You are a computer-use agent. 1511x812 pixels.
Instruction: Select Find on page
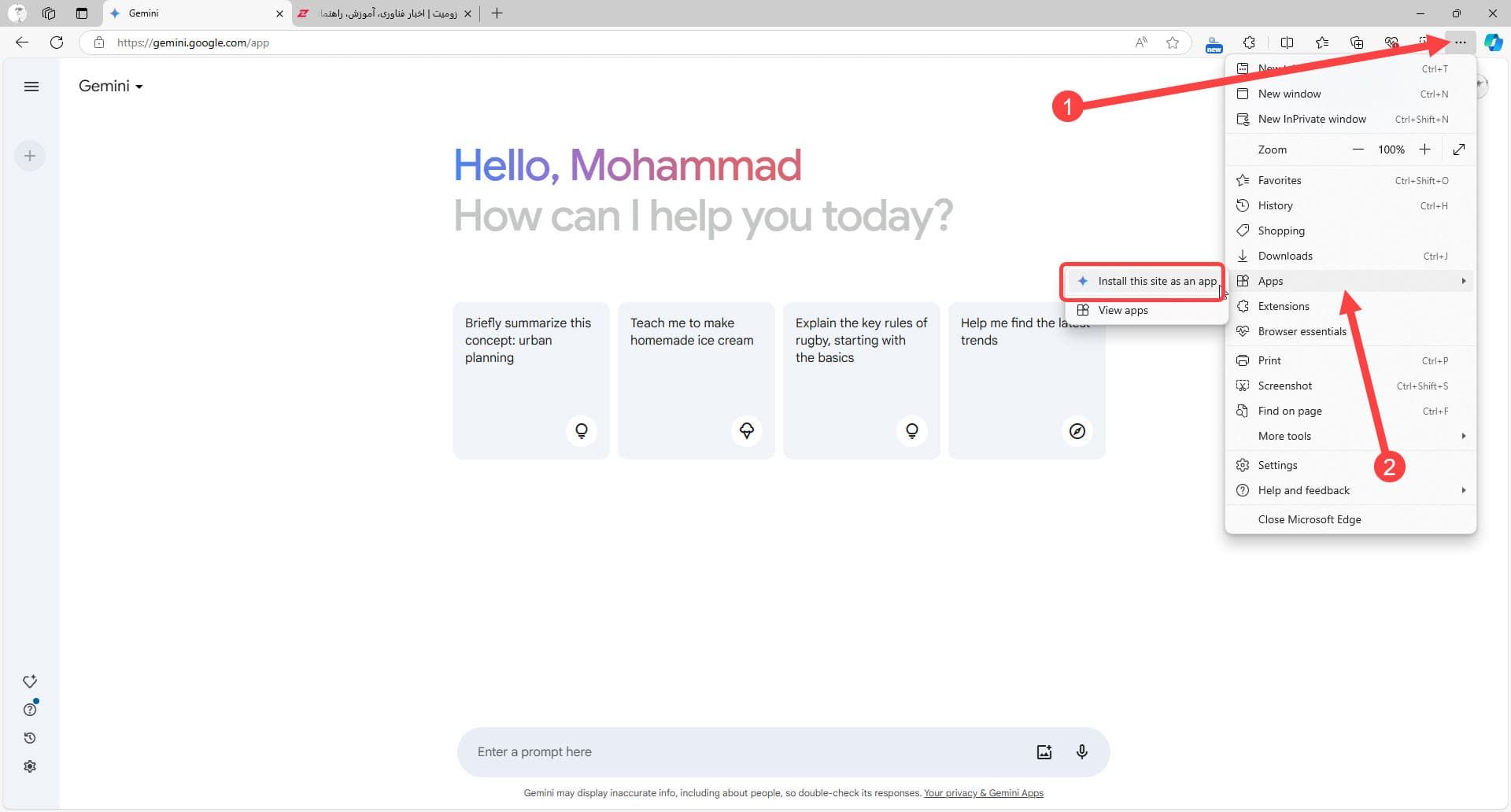(x=1351, y=411)
